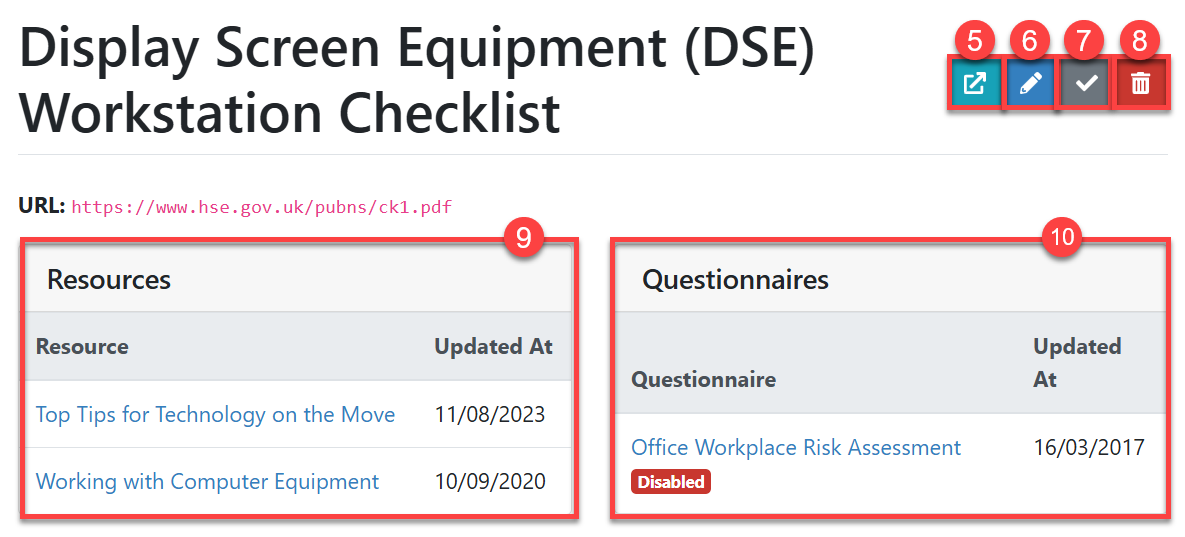This screenshot has width=1185, height=537.
Task: Click the 10/09/2020 date cell
Action: tap(490, 481)
